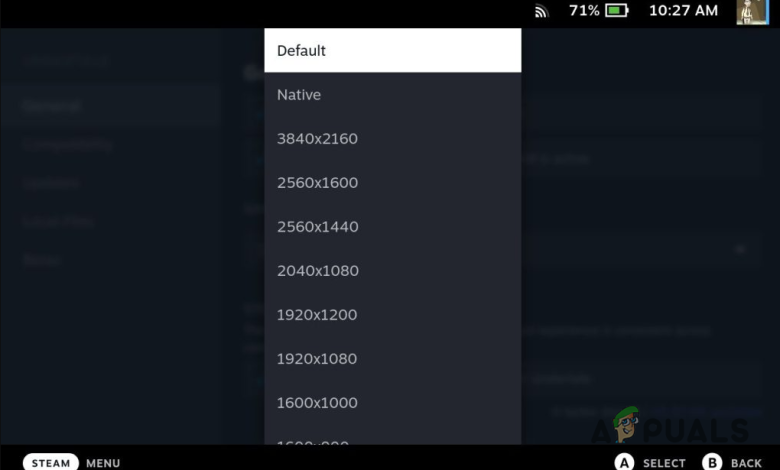780x470 pixels.
Task: Click the partially visible last resolution entry
Action: pos(392,435)
